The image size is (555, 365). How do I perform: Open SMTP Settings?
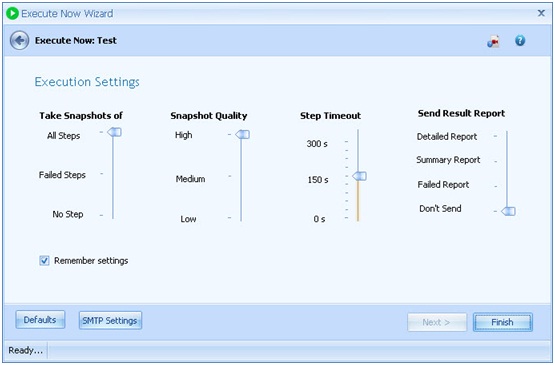click(x=110, y=320)
